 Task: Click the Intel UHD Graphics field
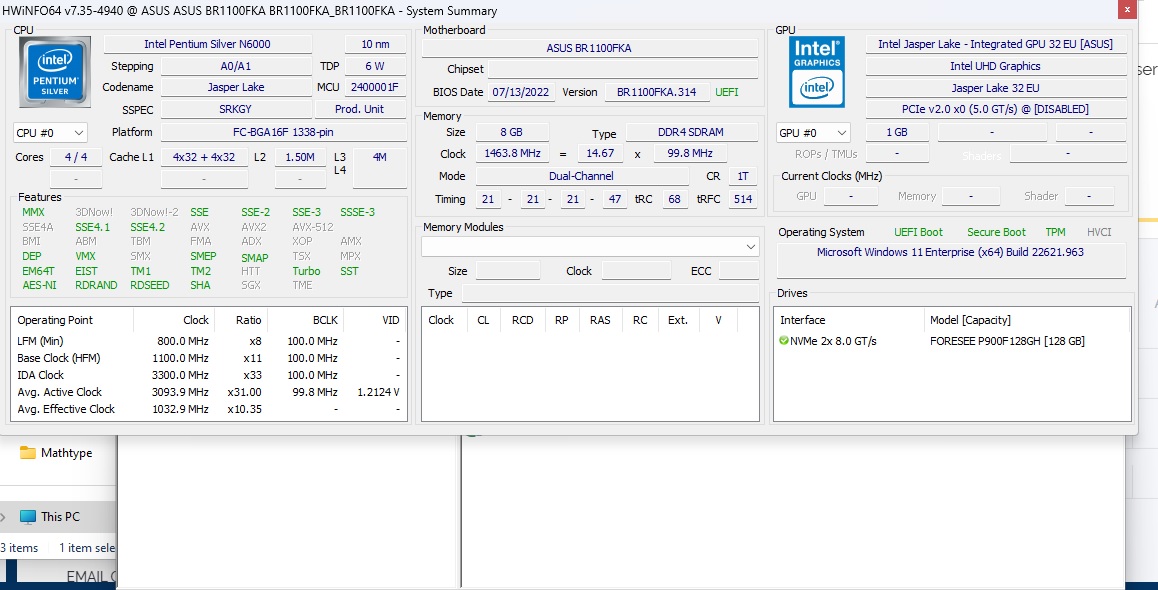coord(996,66)
